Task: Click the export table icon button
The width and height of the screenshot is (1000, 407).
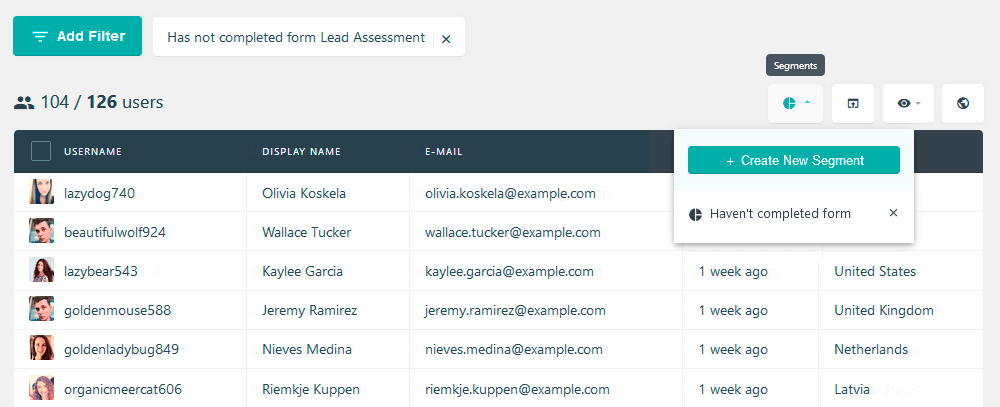Action: [853, 103]
